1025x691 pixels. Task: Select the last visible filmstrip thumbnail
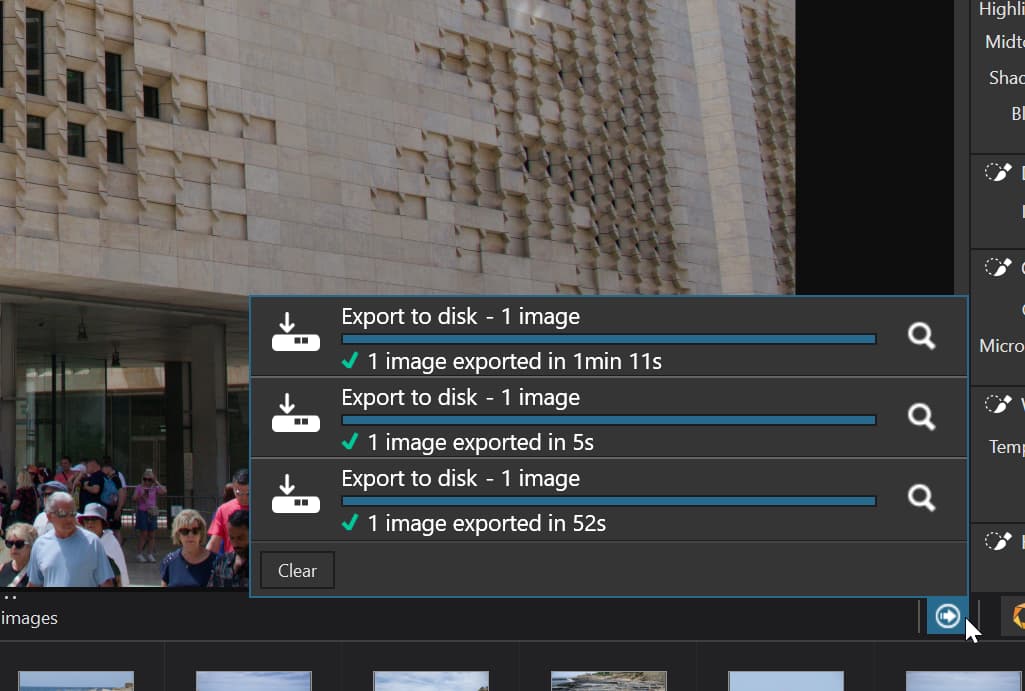pos(963,681)
